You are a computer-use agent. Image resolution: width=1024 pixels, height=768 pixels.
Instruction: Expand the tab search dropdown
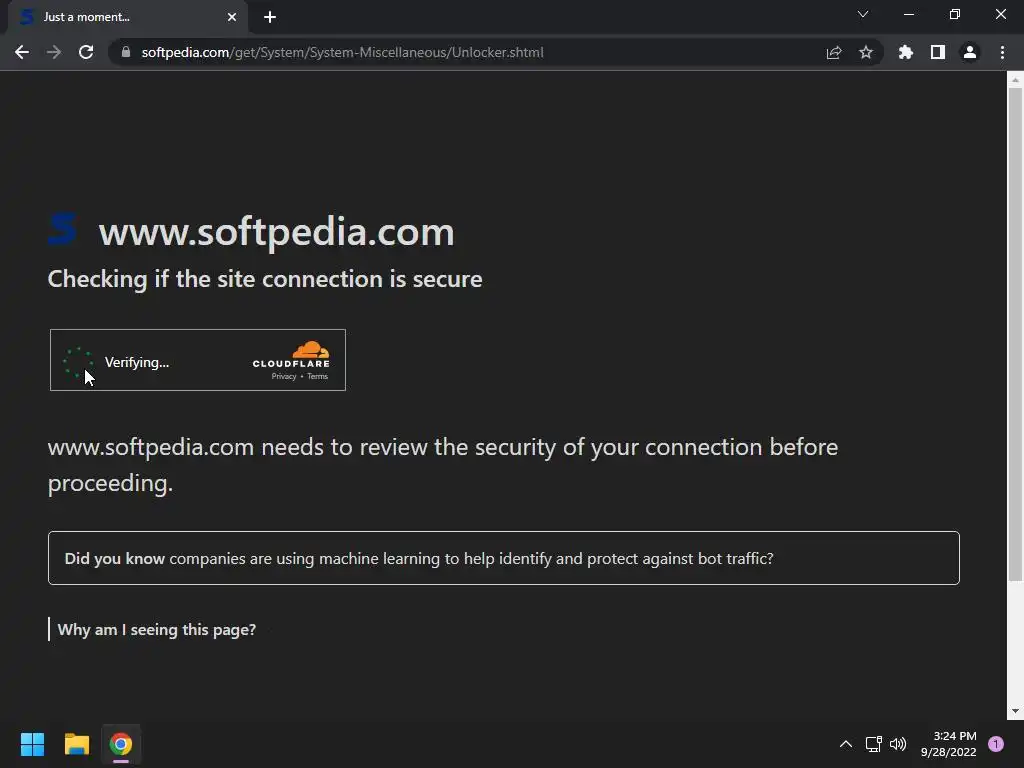coord(863,15)
